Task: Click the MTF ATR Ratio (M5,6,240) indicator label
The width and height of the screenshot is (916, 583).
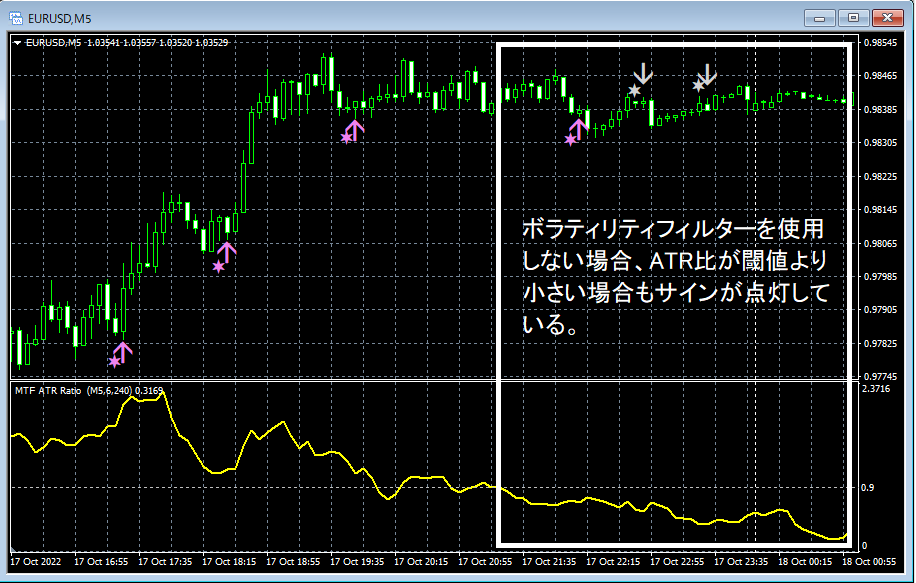Action: coord(73,391)
